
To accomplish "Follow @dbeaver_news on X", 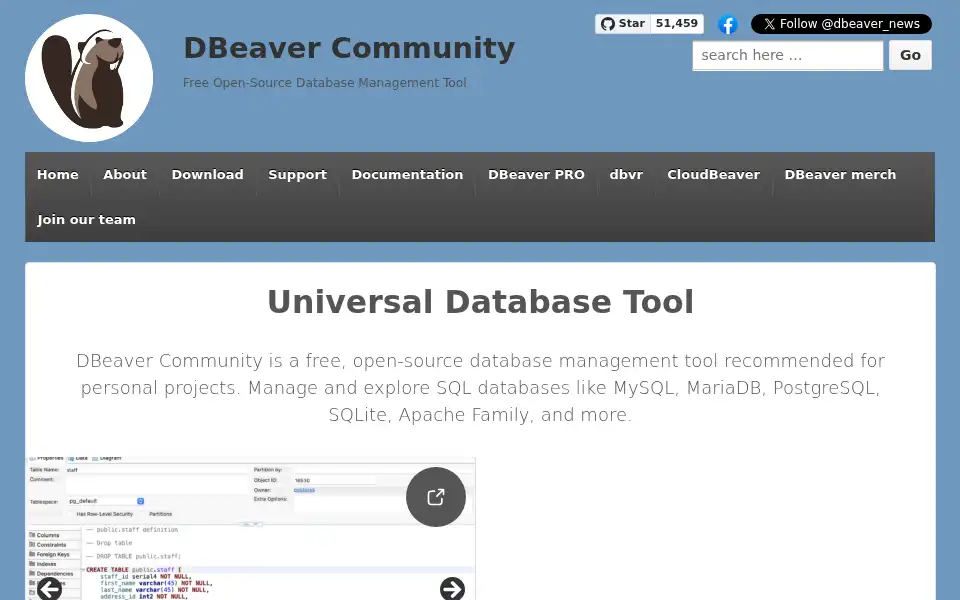I will coord(841,24).
